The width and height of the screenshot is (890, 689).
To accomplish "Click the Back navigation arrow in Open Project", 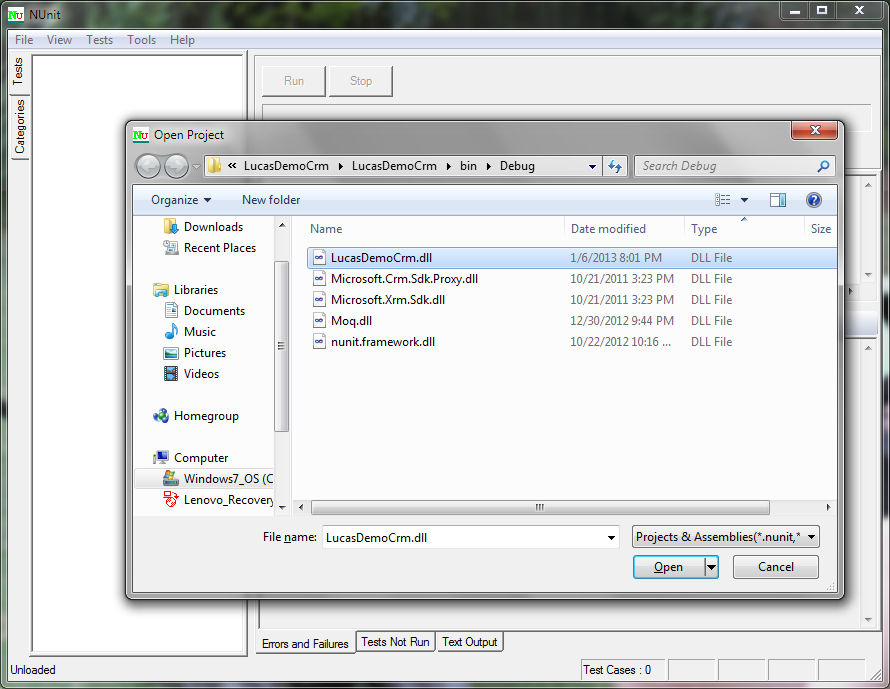I will tap(148, 167).
